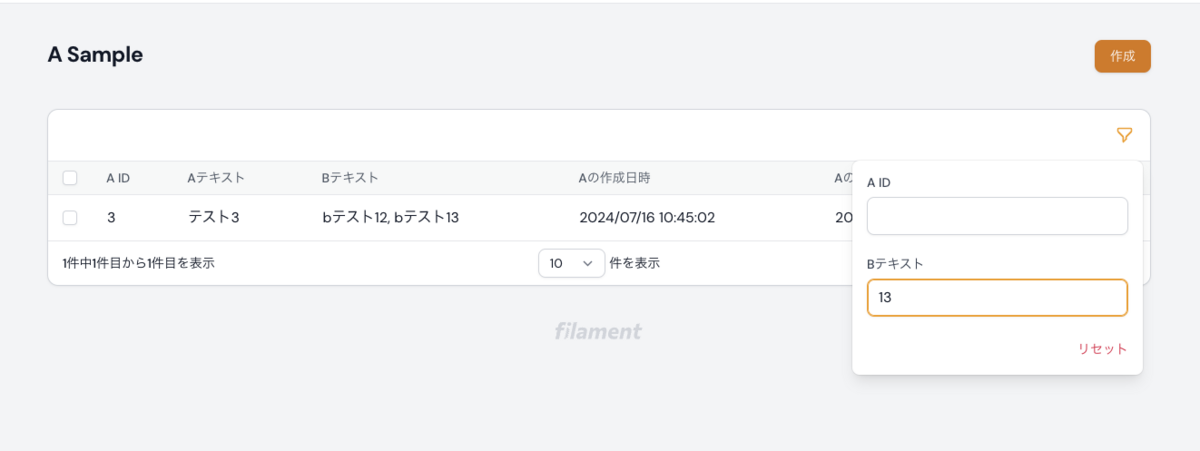Click the A Sample page heading

95,55
